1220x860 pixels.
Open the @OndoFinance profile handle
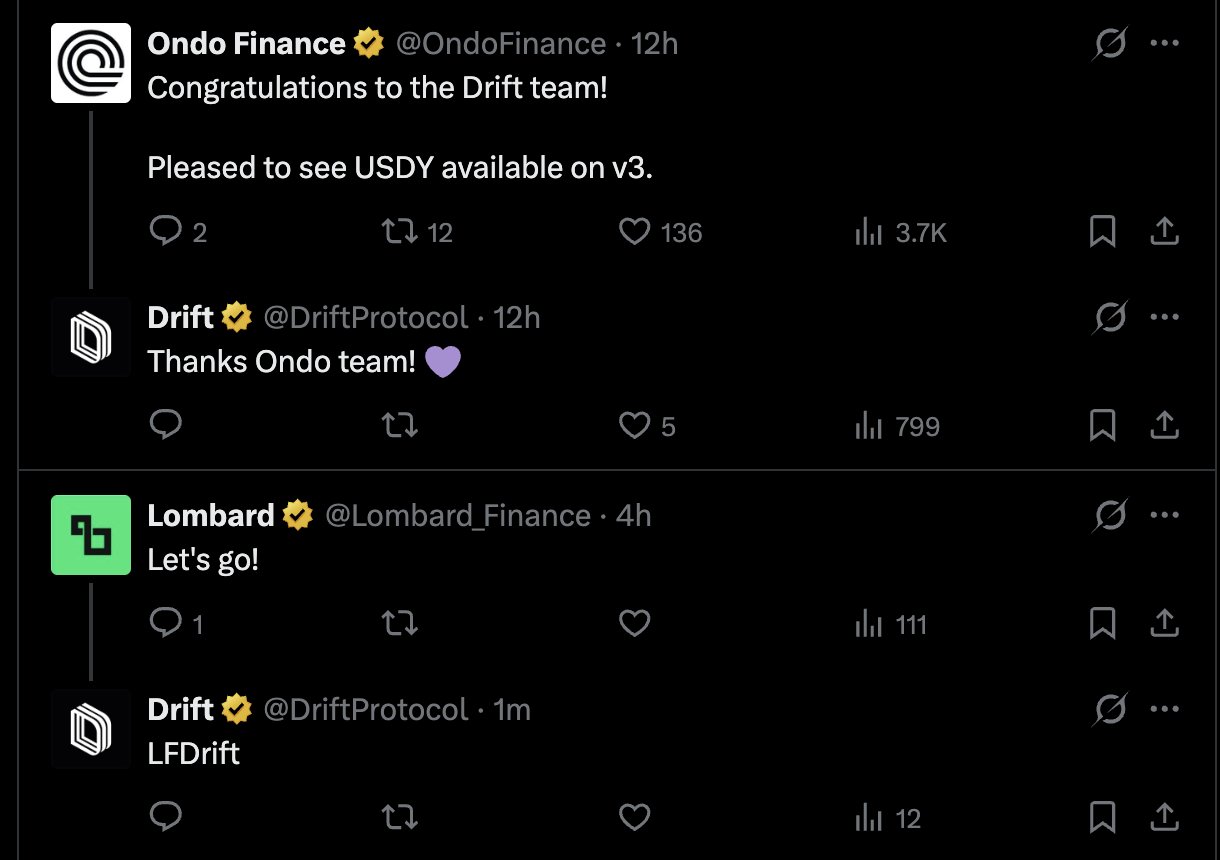(x=501, y=43)
